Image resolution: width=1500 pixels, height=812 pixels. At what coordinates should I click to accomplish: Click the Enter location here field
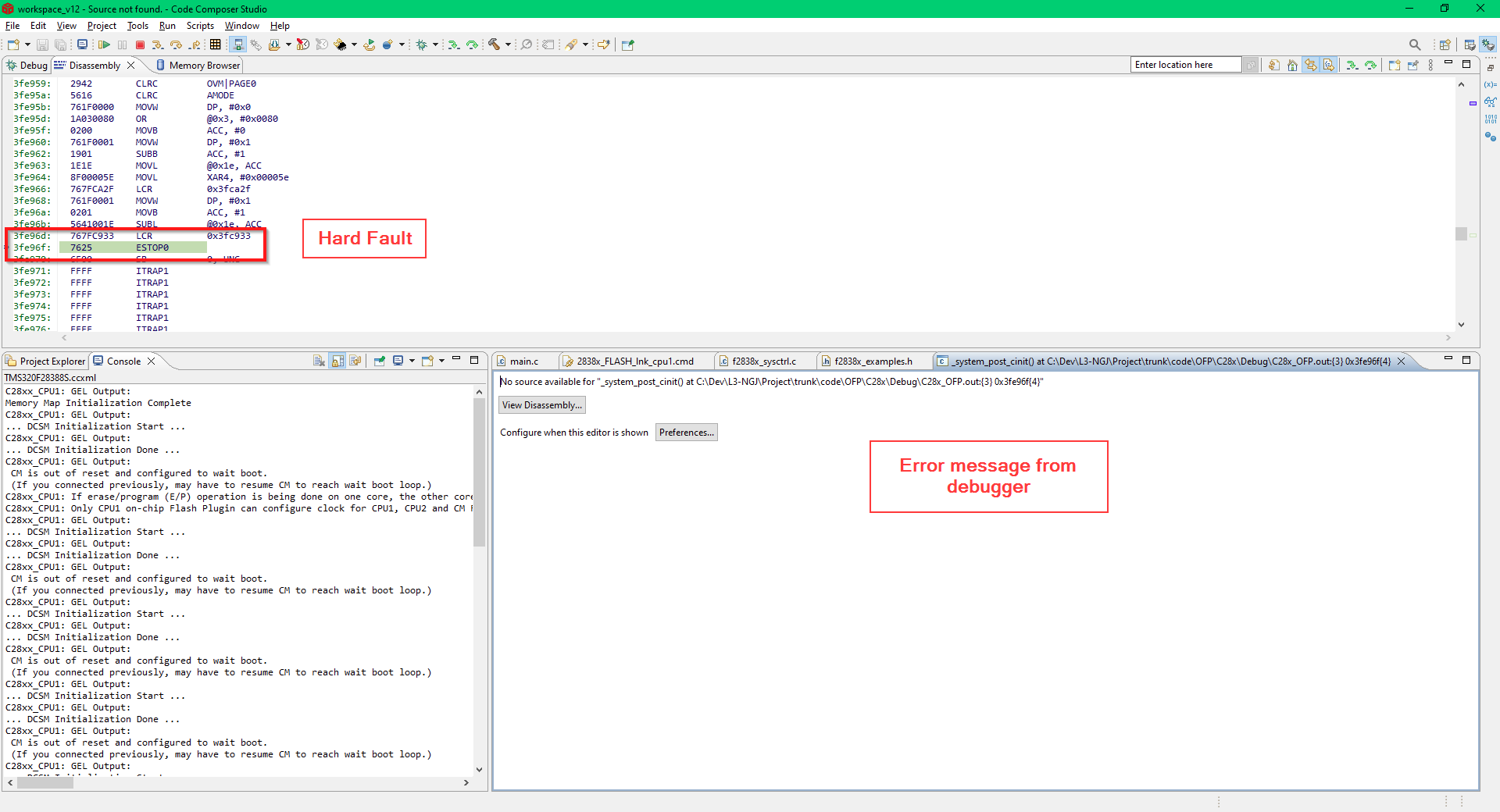point(1186,65)
